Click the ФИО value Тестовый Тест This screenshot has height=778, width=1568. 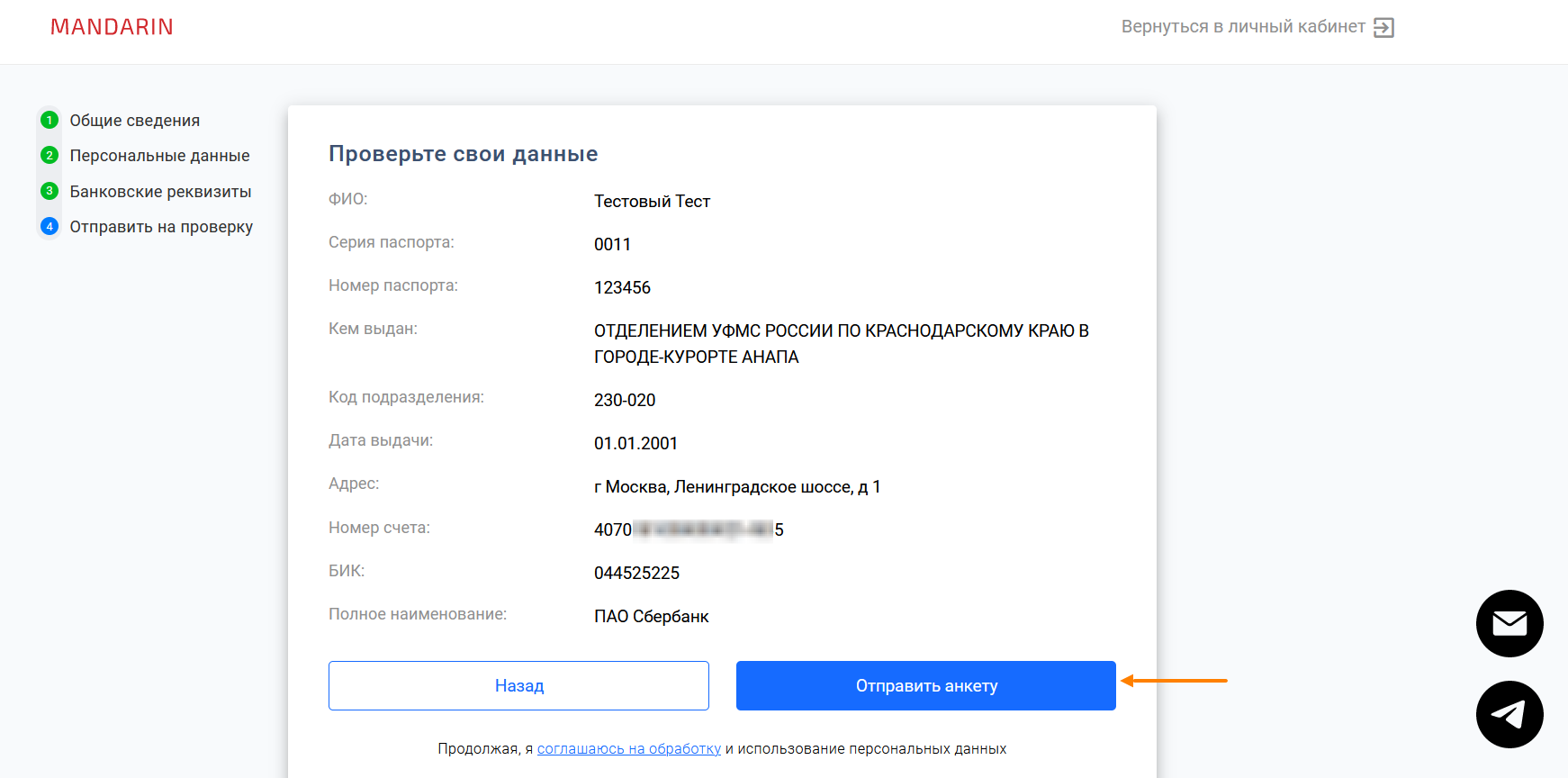(x=653, y=202)
